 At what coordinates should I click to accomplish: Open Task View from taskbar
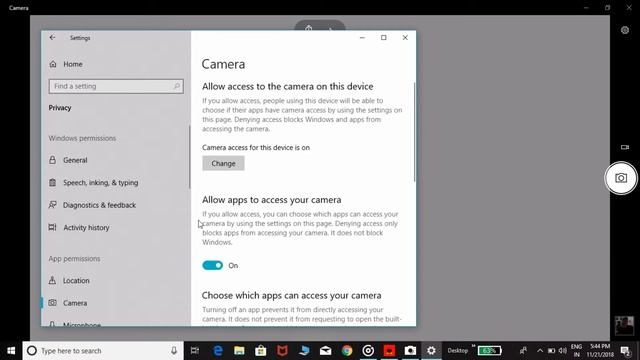(195, 351)
